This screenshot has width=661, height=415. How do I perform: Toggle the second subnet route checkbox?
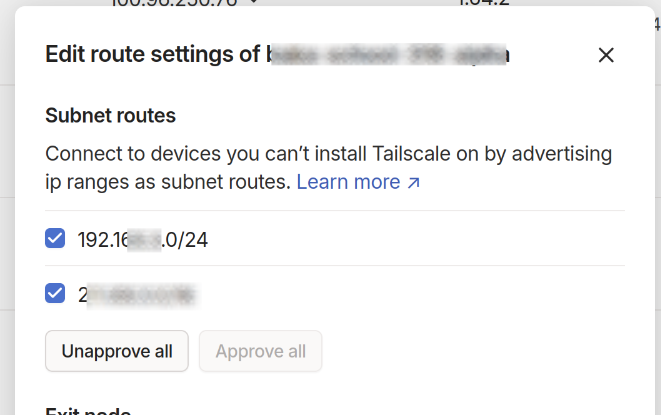point(55,294)
